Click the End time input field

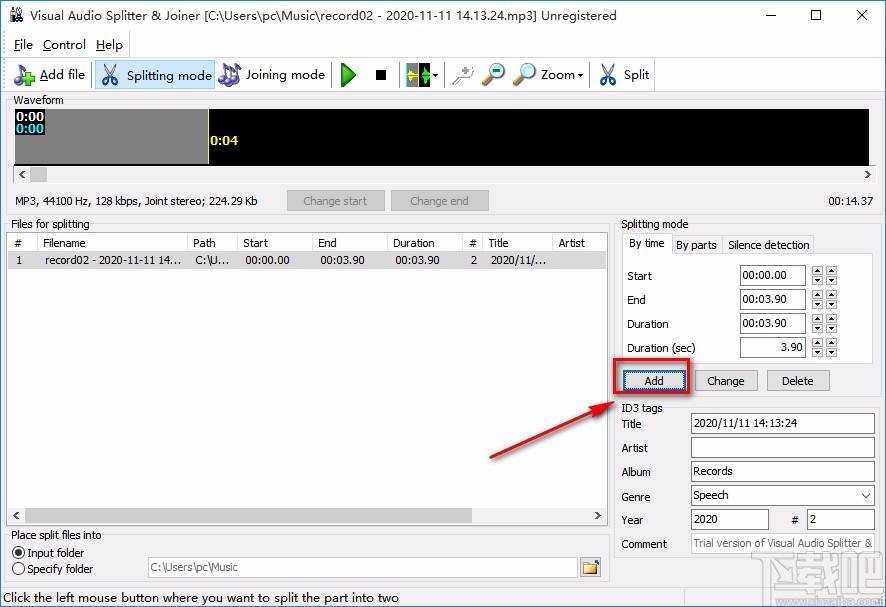(772, 300)
